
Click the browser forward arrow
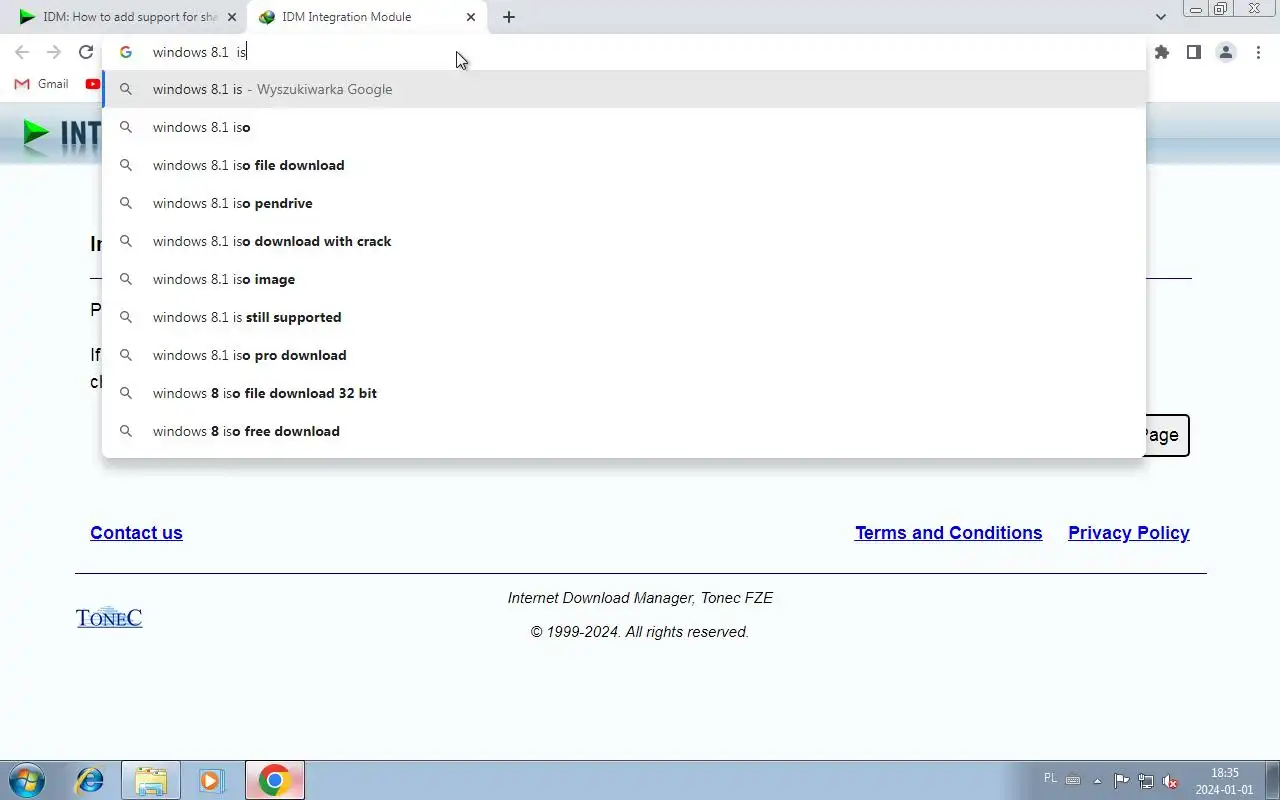click(x=54, y=52)
